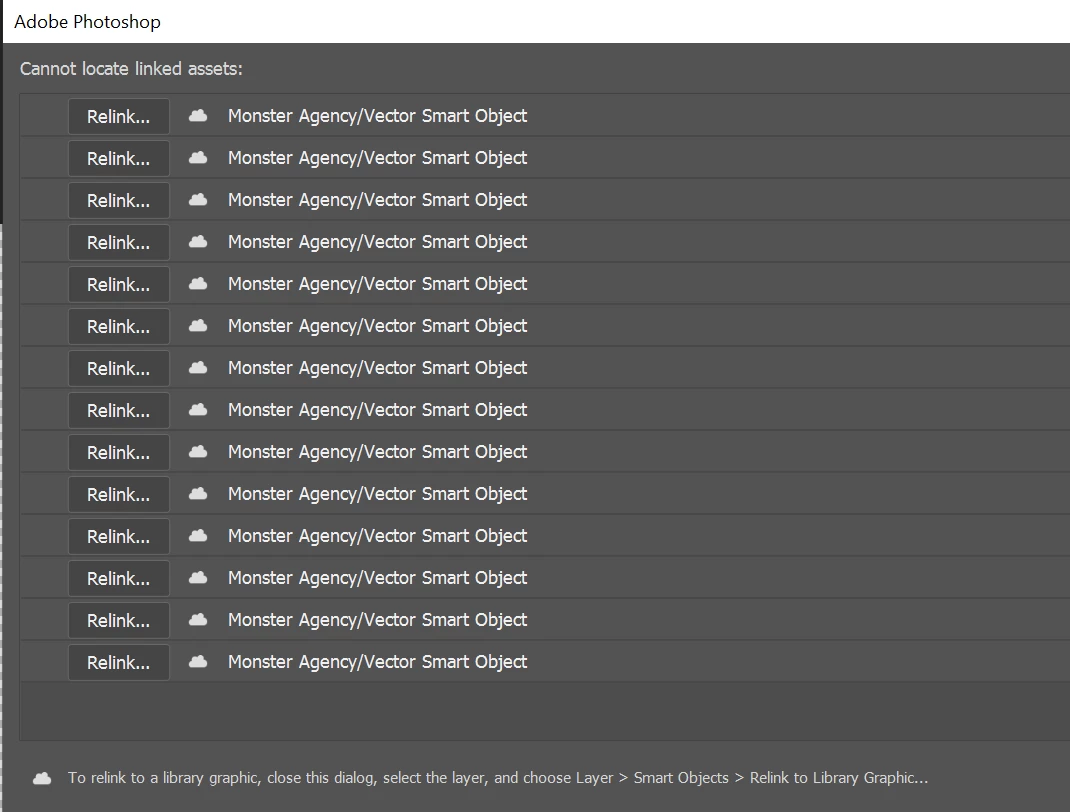Select the second Monster Agency/Vector Smart Object entry
The width and height of the screenshot is (1070, 812).
(377, 158)
